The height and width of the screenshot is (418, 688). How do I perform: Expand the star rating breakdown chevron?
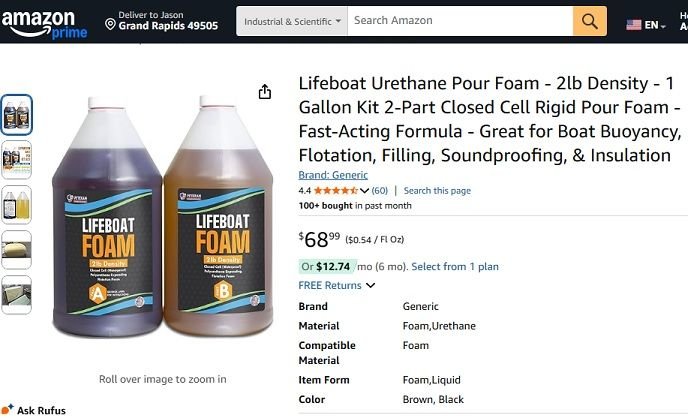[365, 190]
